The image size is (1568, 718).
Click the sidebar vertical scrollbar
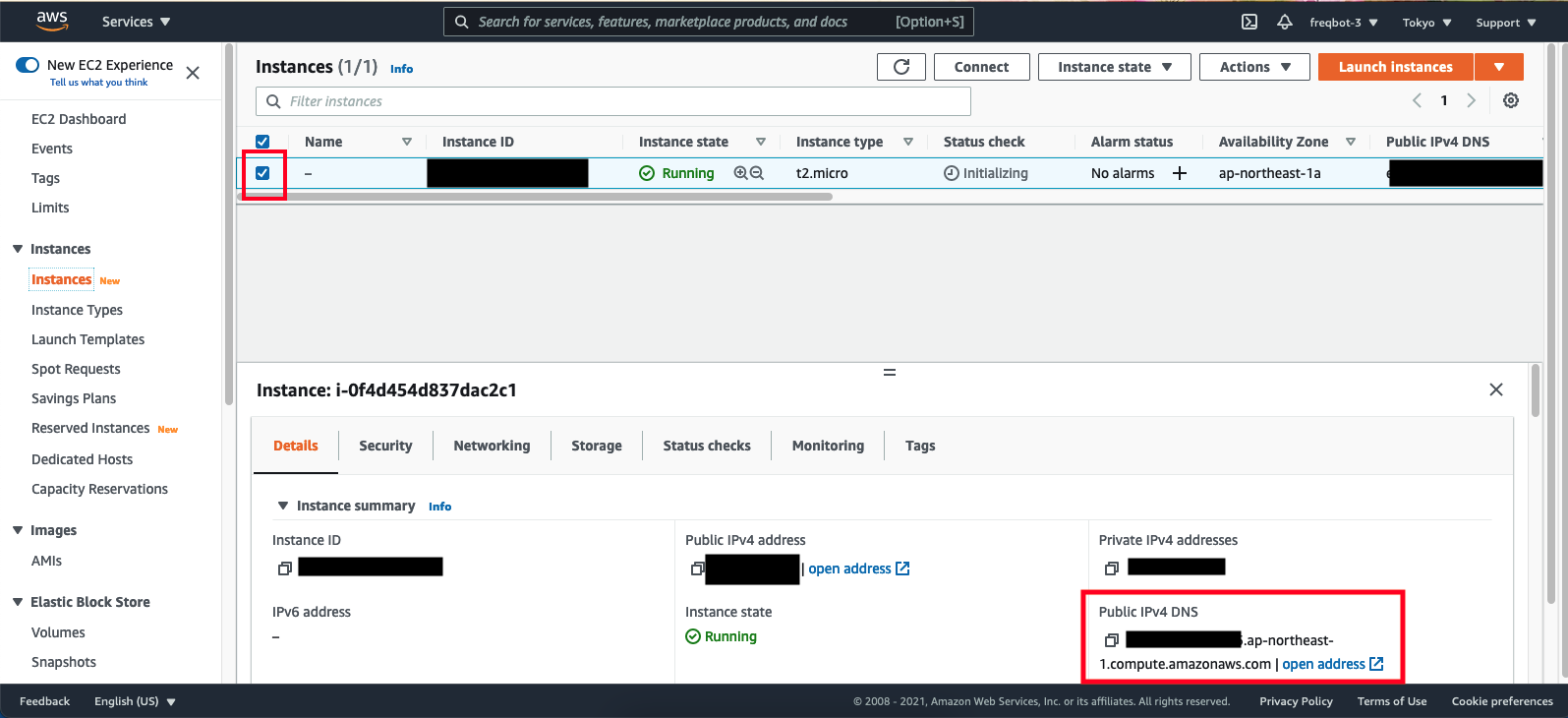click(x=229, y=224)
